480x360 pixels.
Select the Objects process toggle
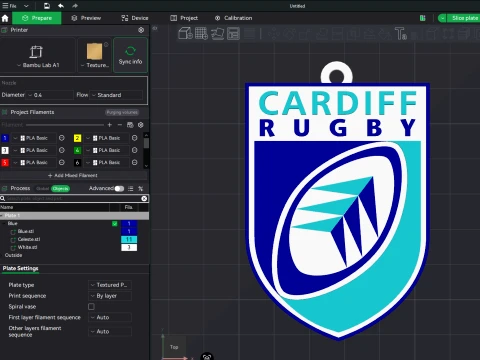(60, 189)
